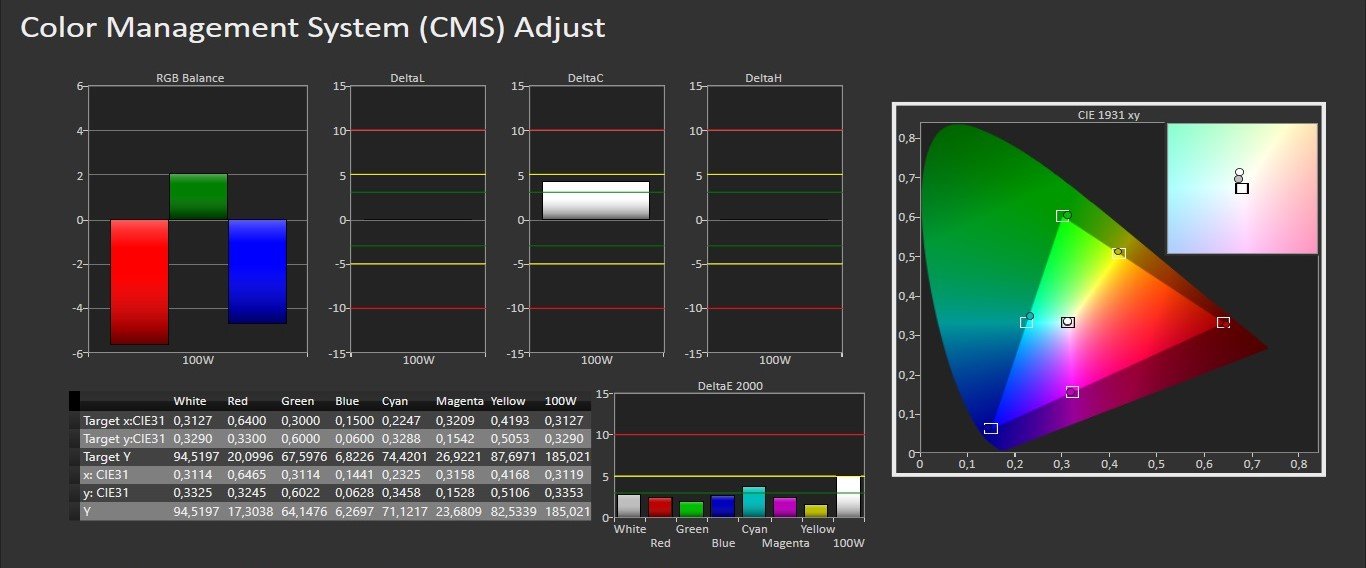Image resolution: width=1366 pixels, height=568 pixels.
Task: Select the cyan bar in DeltaE 2000
Action: point(753,502)
